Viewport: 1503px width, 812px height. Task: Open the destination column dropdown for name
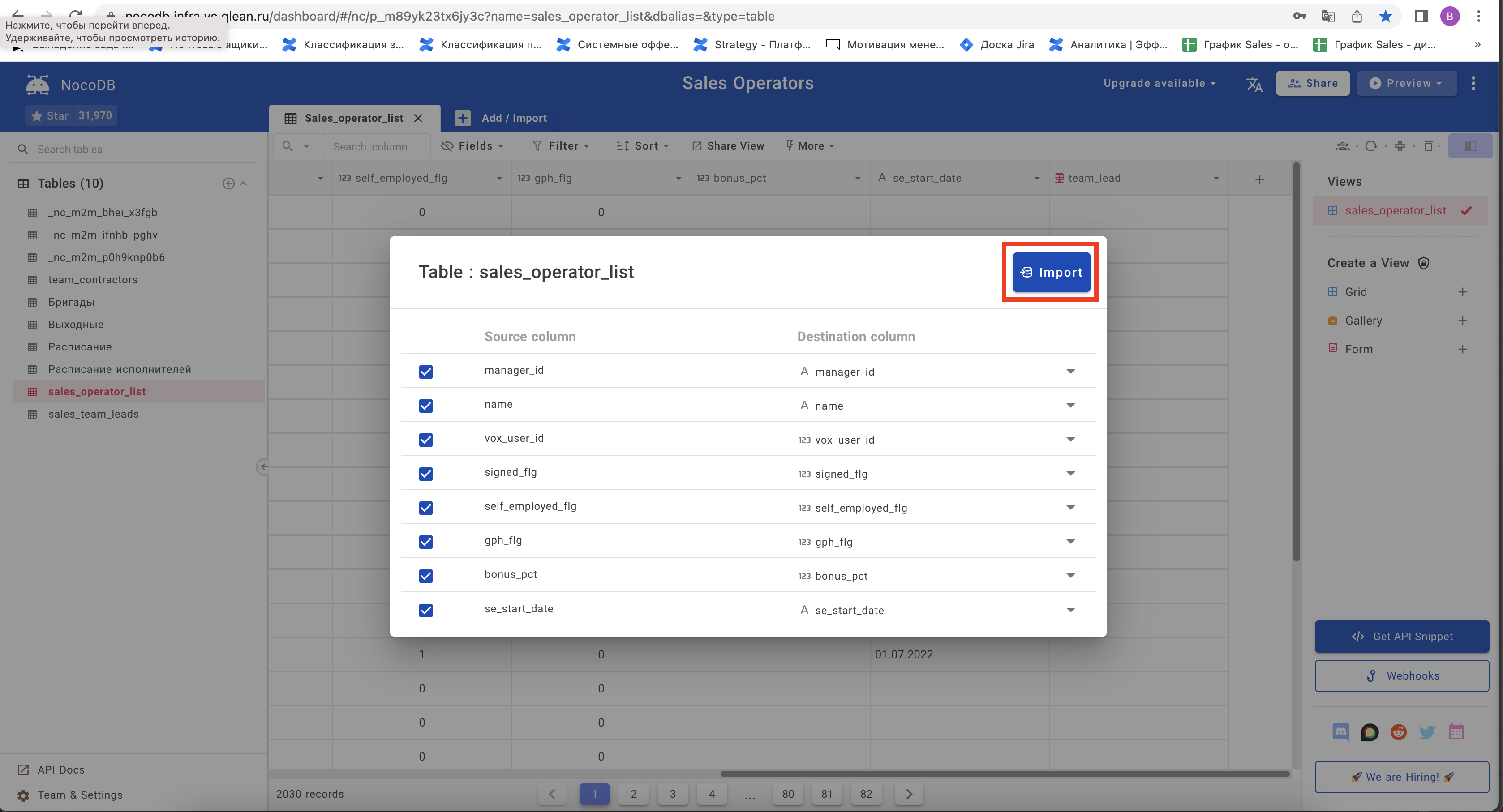[1071, 405]
